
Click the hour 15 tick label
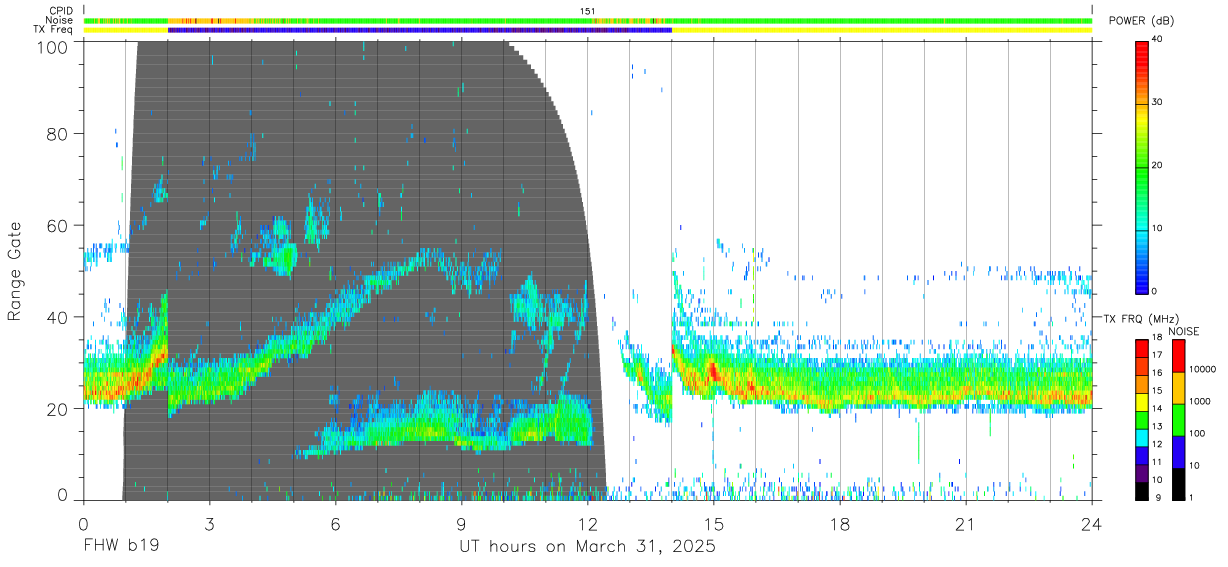pos(714,524)
